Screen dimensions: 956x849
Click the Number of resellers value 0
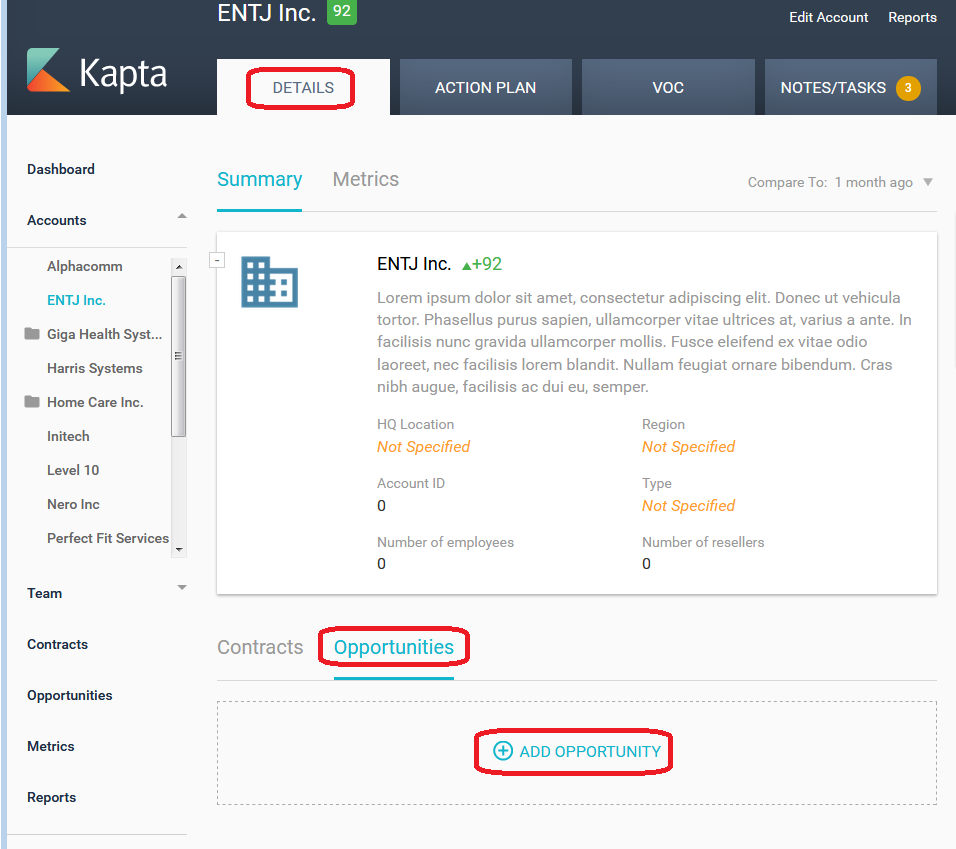(x=646, y=564)
